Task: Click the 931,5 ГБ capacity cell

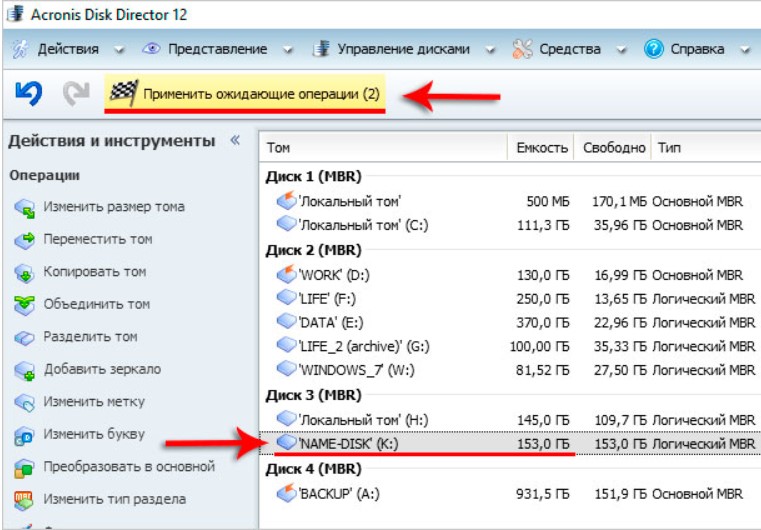Action: (x=543, y=494)
